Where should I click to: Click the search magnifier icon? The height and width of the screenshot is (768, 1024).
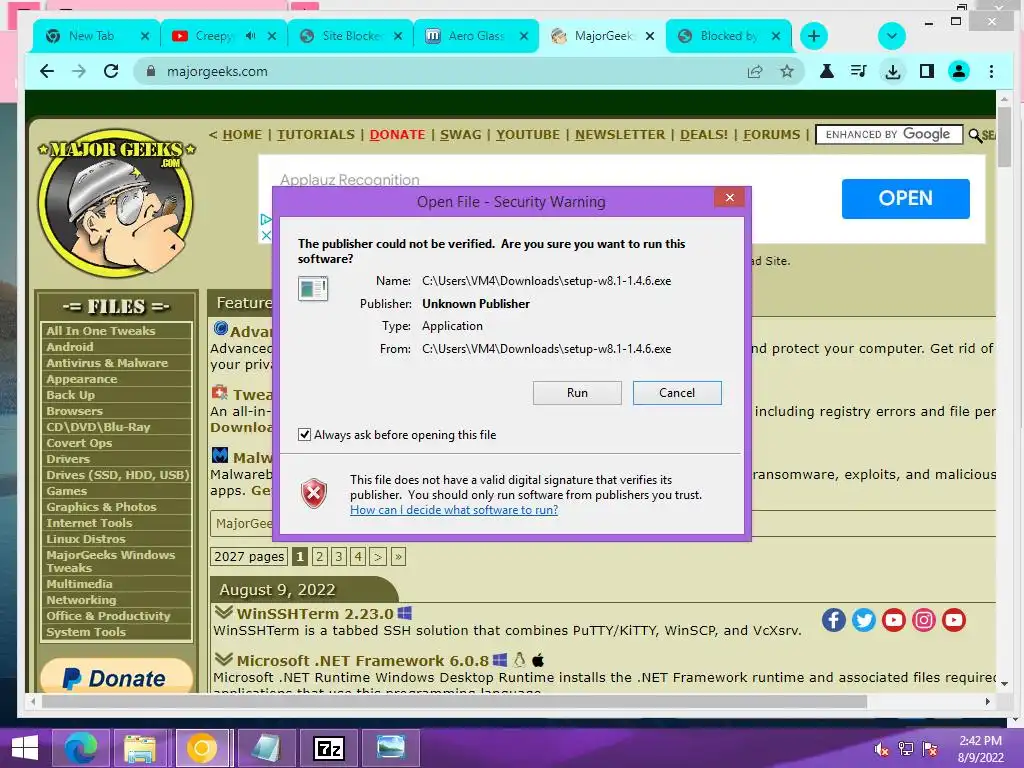pyautogui.click(x=975, y=135)
